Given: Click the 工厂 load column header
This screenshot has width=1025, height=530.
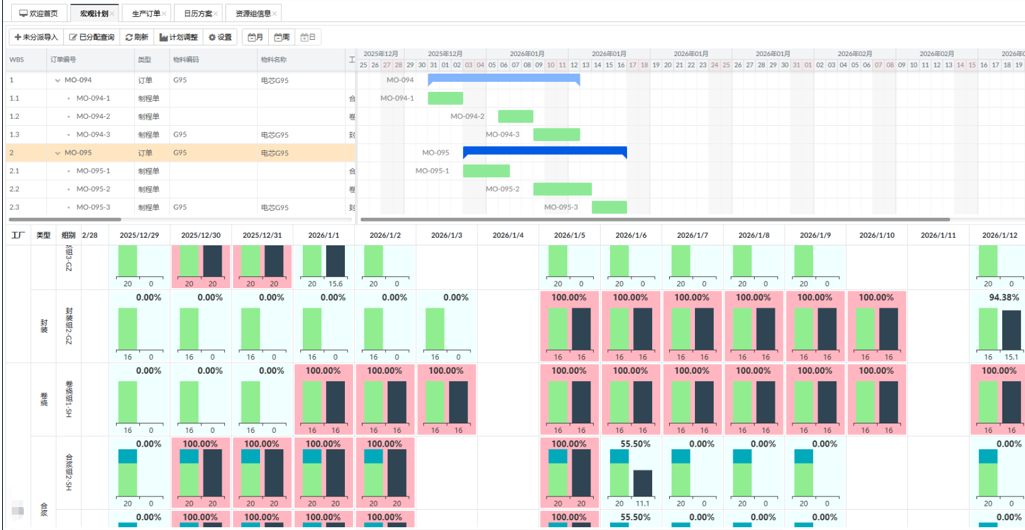Looking at the screenshot, I should [x=18, y=235].
